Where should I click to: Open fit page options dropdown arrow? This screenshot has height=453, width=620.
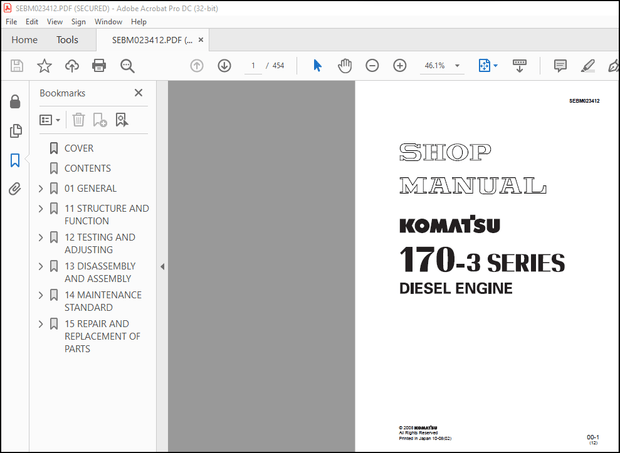(x=495, y=66)
